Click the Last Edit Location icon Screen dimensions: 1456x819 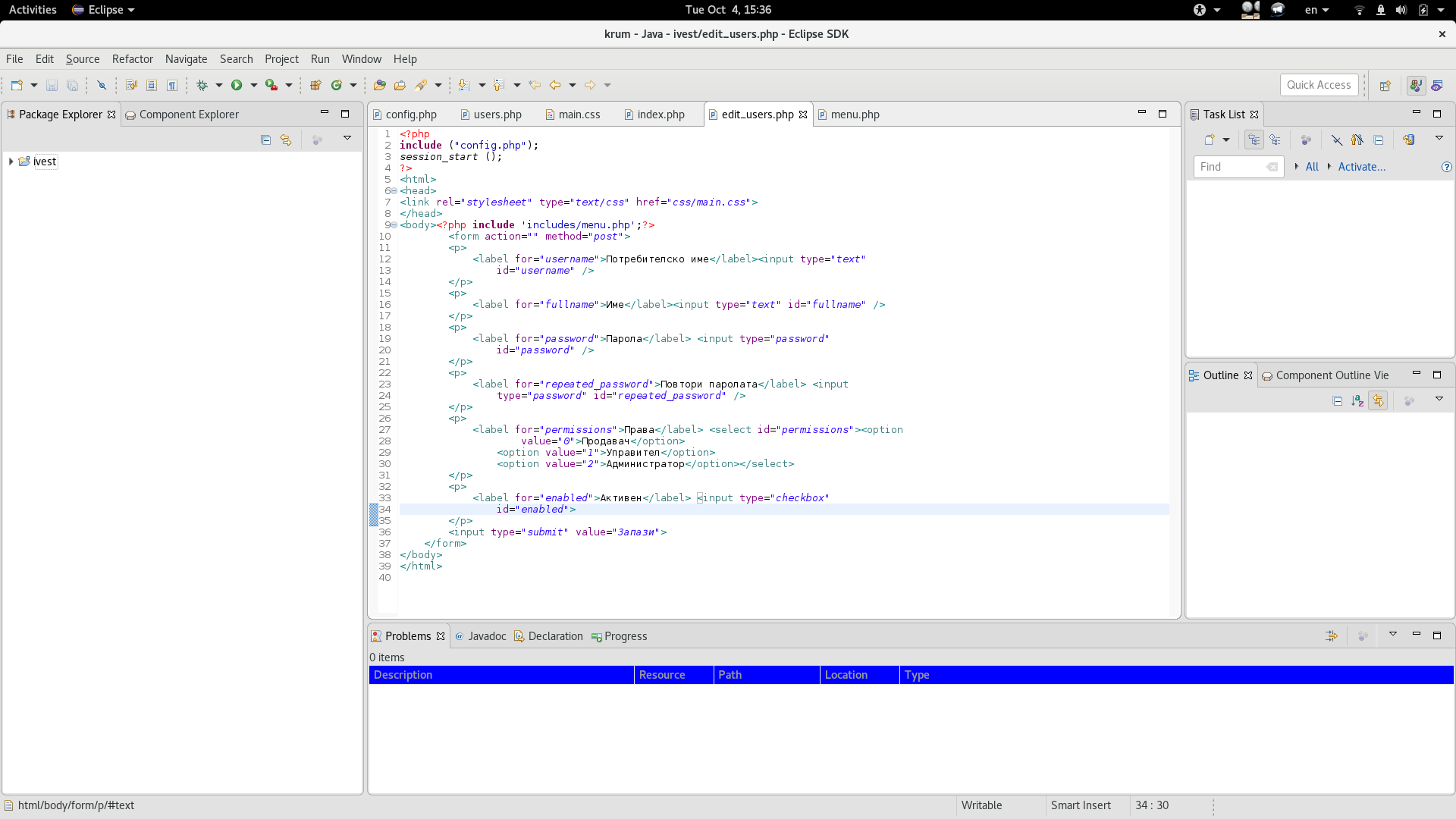point(535,85)
